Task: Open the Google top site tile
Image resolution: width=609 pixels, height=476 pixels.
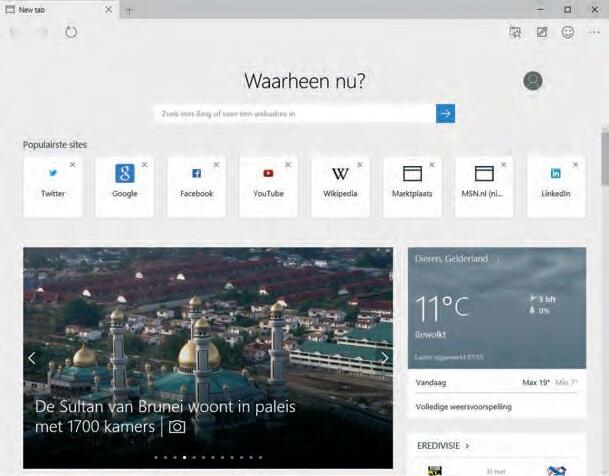Action: [x=125, y=187]
